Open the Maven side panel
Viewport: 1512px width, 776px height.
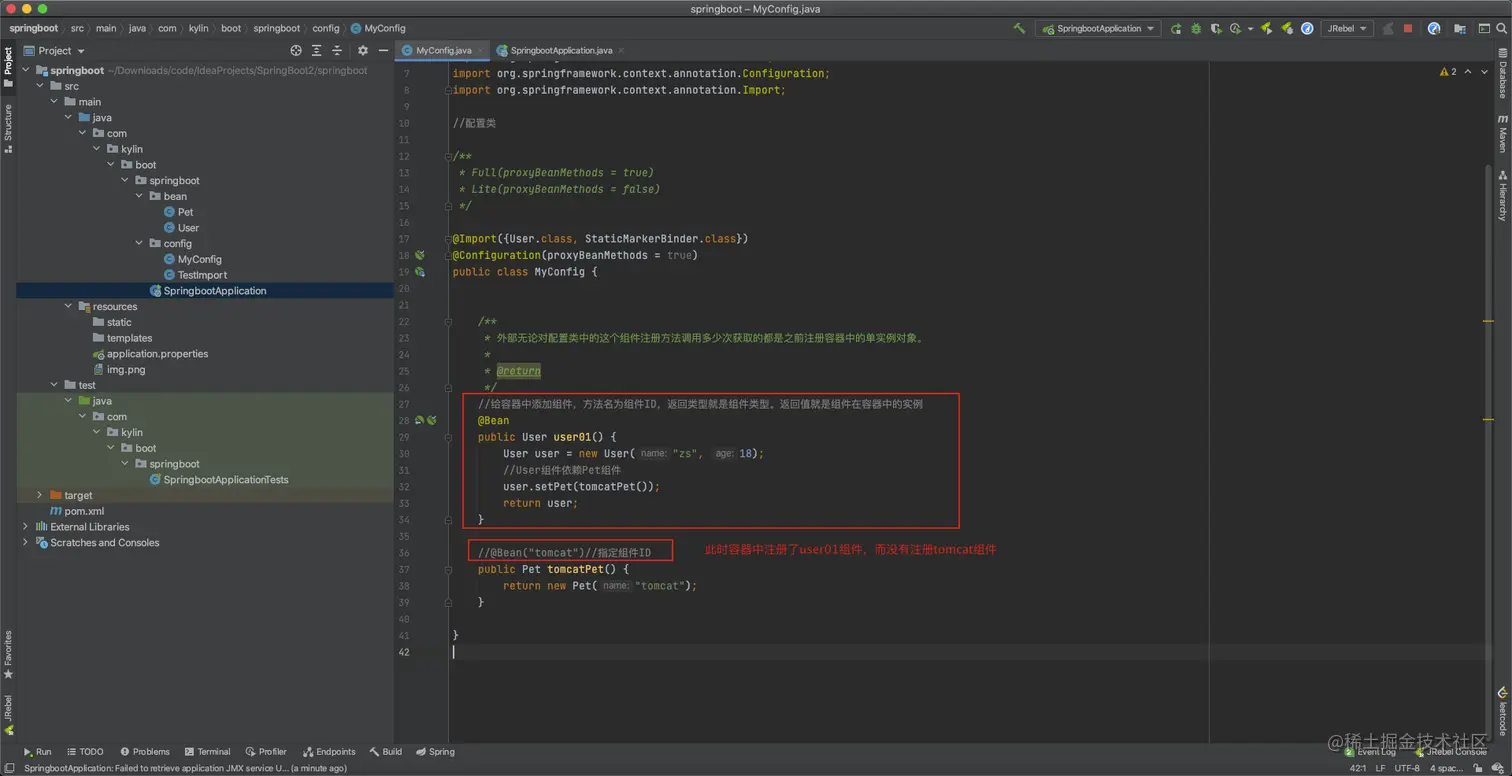point(1502,133)
